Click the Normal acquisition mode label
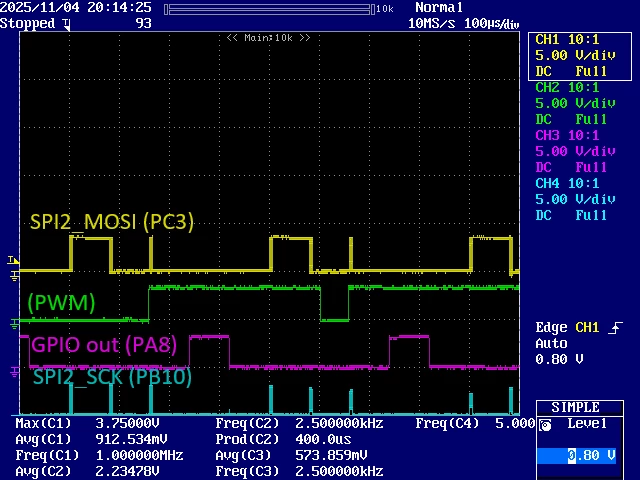640x480 pixels. (439, 7)
